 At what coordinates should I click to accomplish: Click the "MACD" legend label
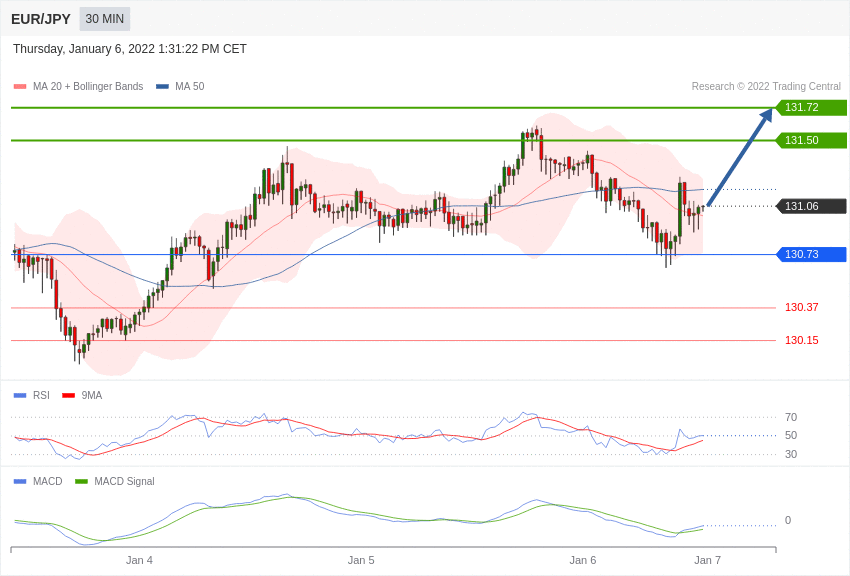pyautogui.click(x=48, y=481)
